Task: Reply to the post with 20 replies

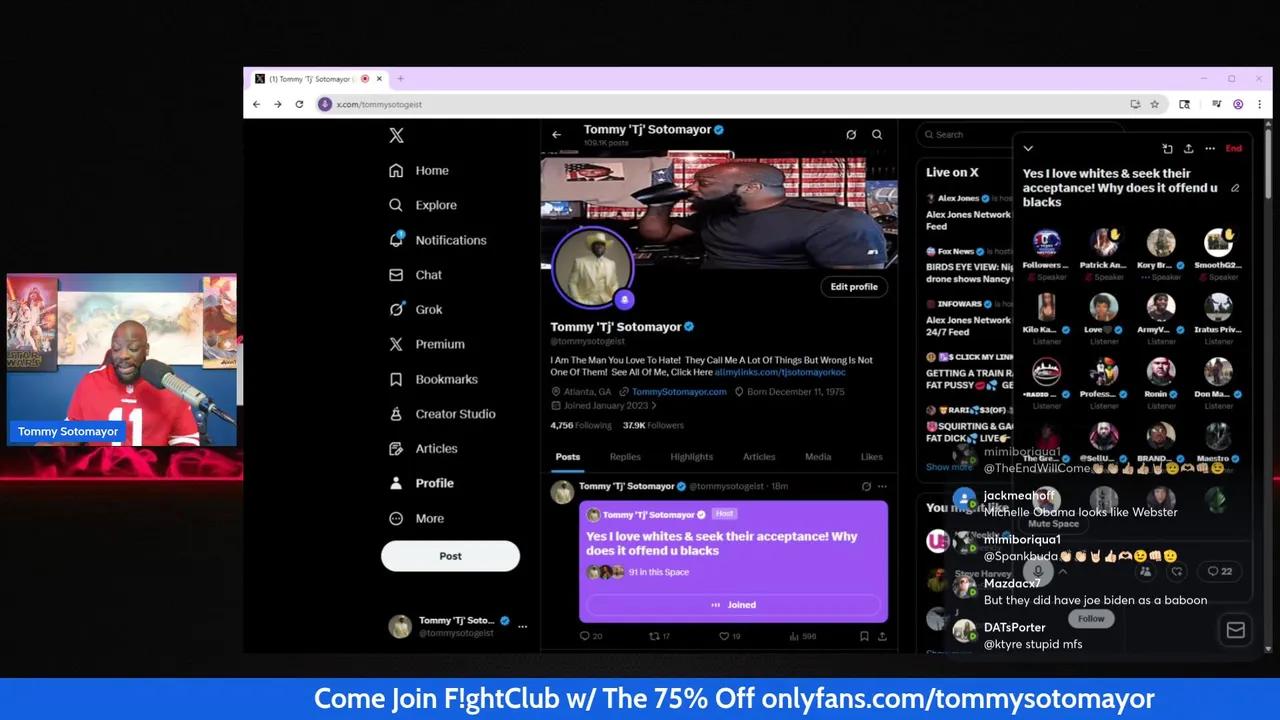Action: (591, 636)
